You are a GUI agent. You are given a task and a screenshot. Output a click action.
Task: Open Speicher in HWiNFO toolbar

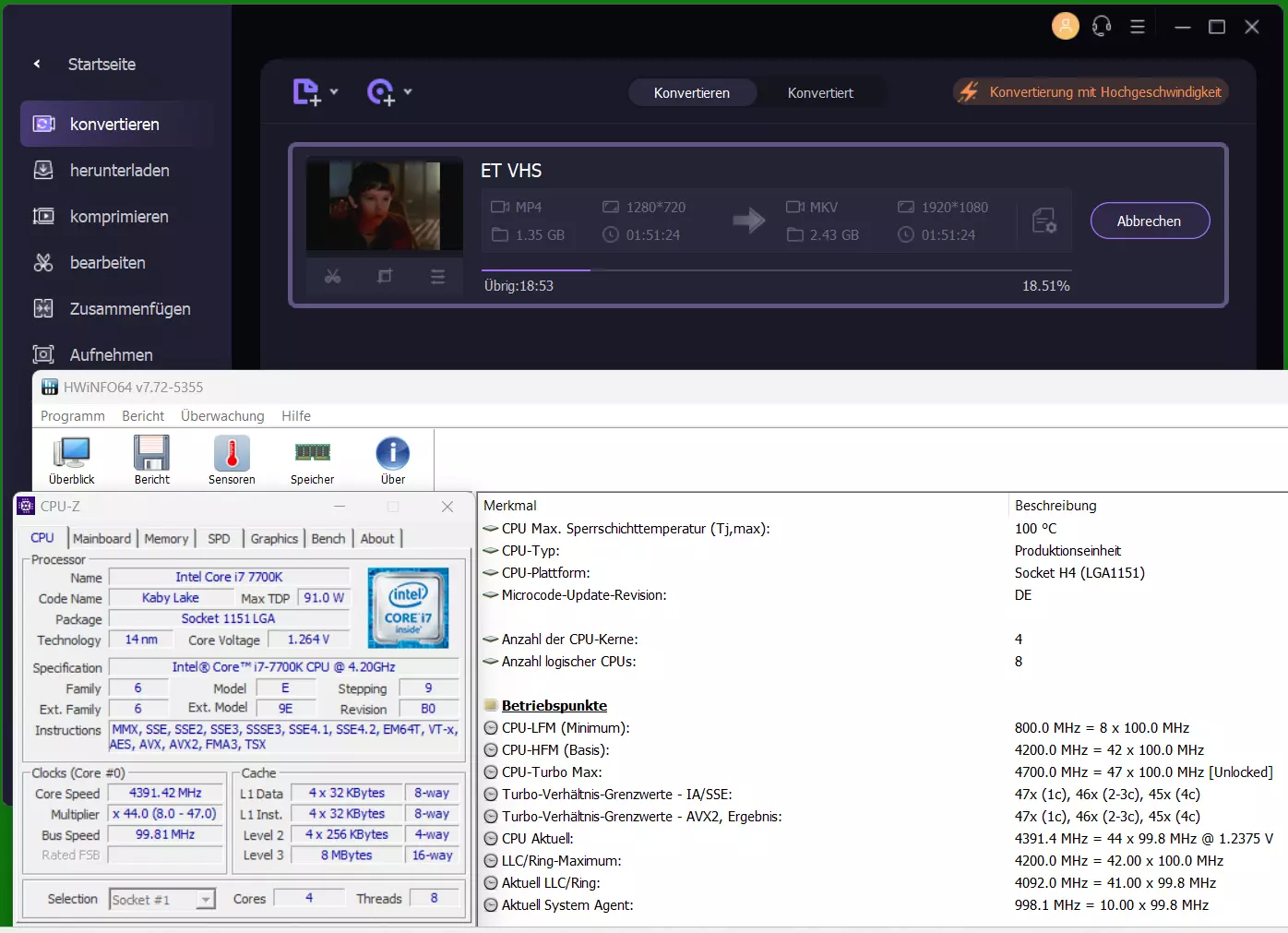tap(313, 460)
